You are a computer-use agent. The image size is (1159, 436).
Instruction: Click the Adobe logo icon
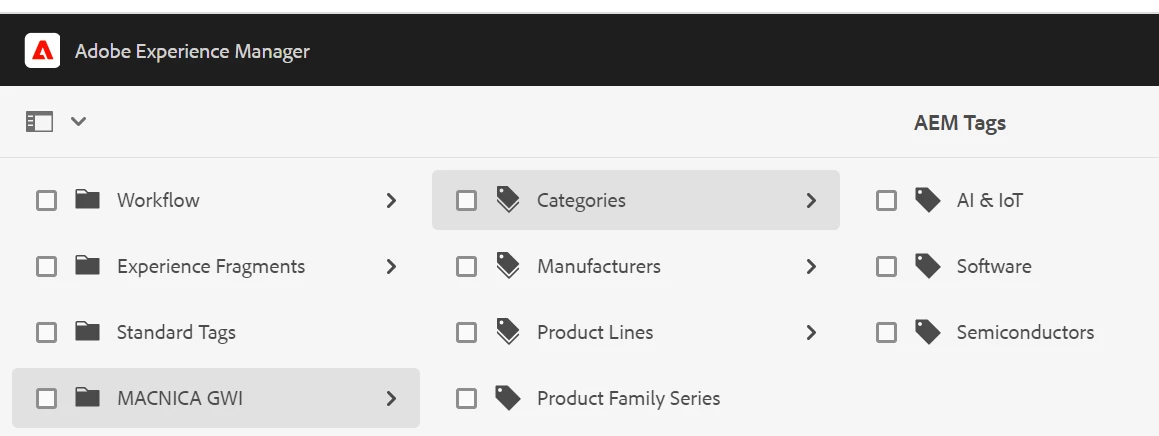click(43, 50)
